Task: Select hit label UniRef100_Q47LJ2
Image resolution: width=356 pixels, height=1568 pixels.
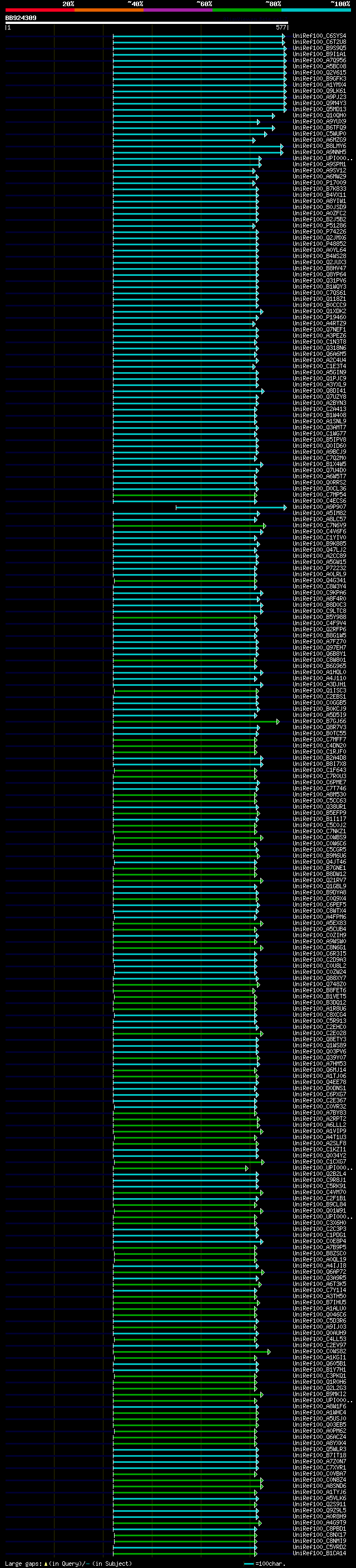Action: coord(319,550)
